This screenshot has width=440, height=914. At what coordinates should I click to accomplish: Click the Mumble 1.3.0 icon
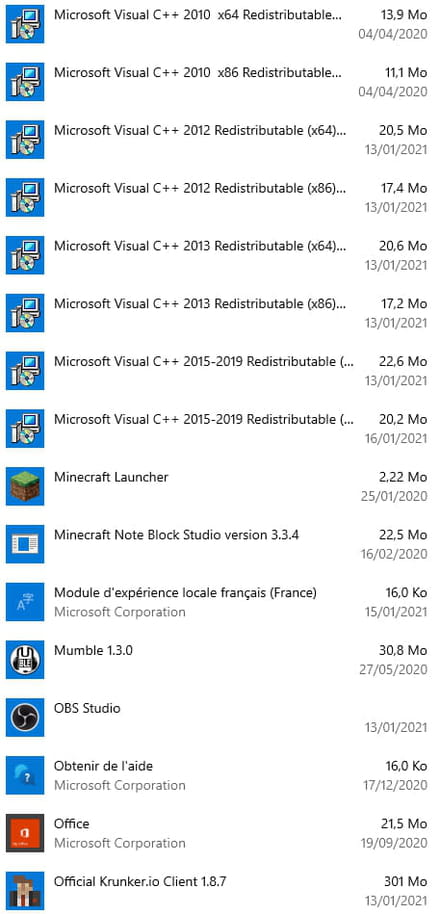click(x=25, y=659)
